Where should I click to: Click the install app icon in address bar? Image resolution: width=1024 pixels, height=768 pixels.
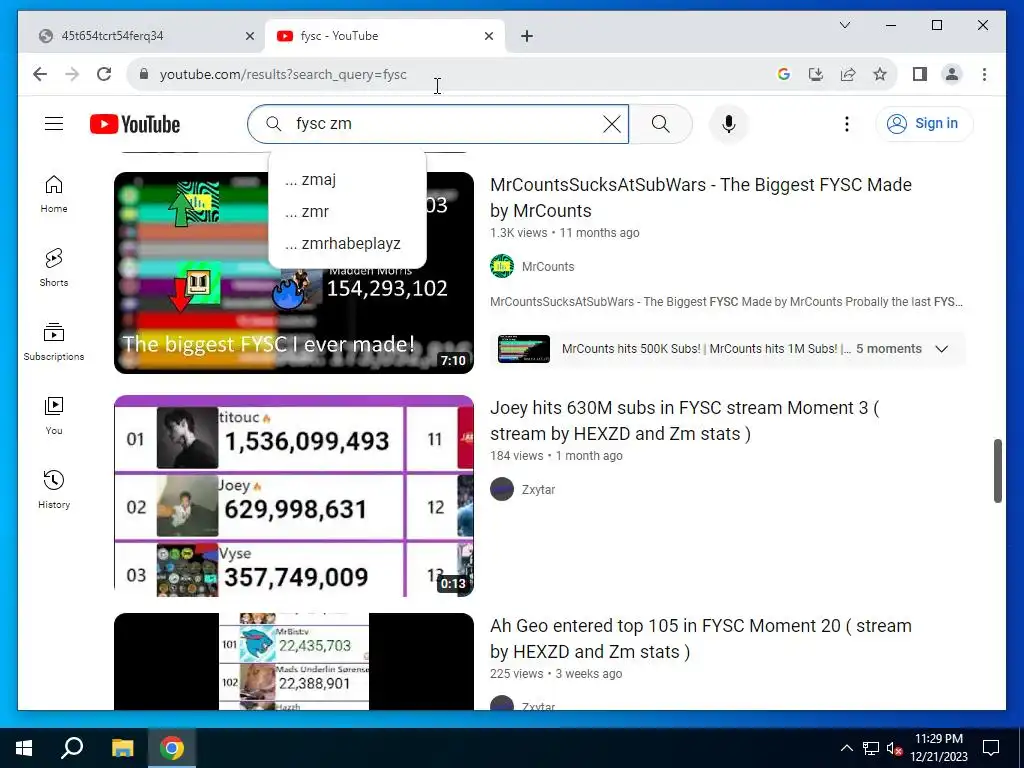click(x=816, y=74)
